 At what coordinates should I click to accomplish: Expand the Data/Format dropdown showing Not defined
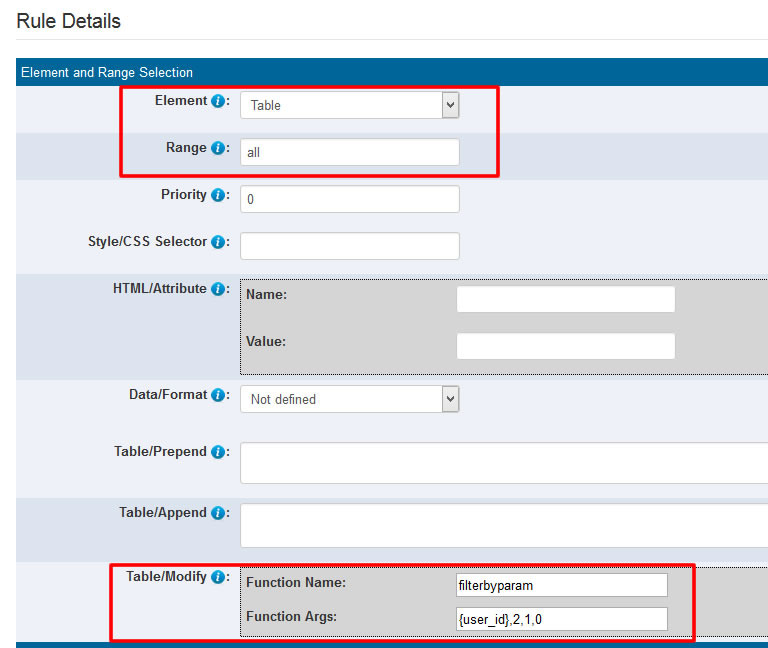tap(349, 399)
